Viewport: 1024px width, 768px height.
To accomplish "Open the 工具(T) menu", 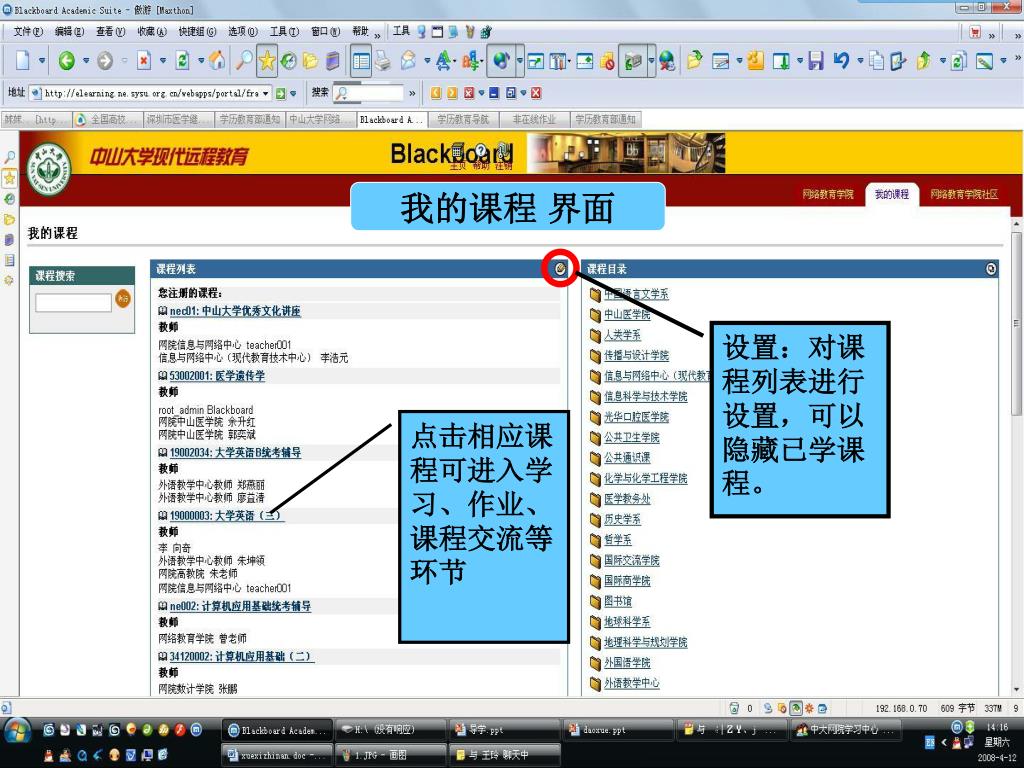I will coord(284,32).
